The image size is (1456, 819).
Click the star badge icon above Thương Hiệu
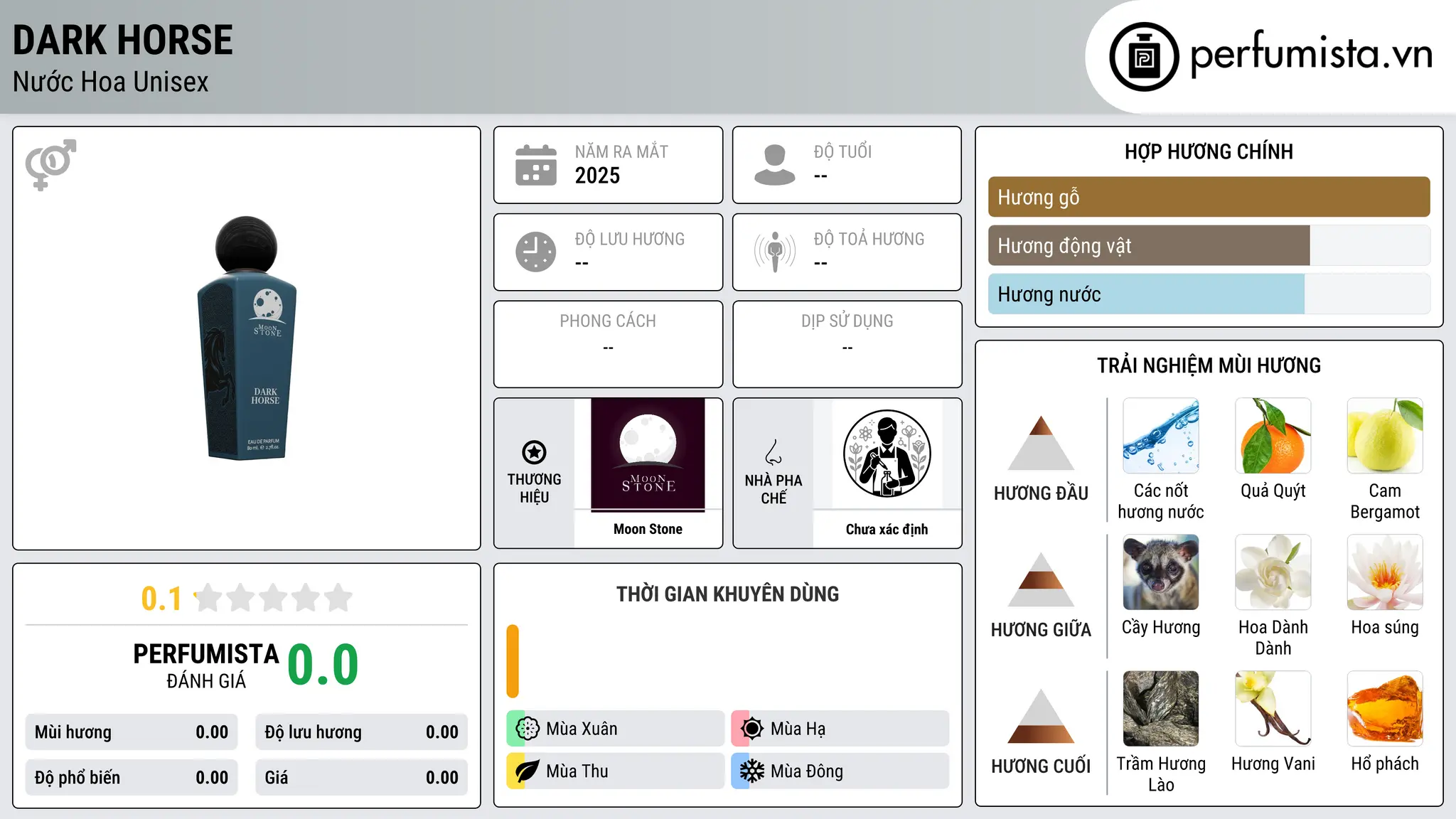point(534,452)
